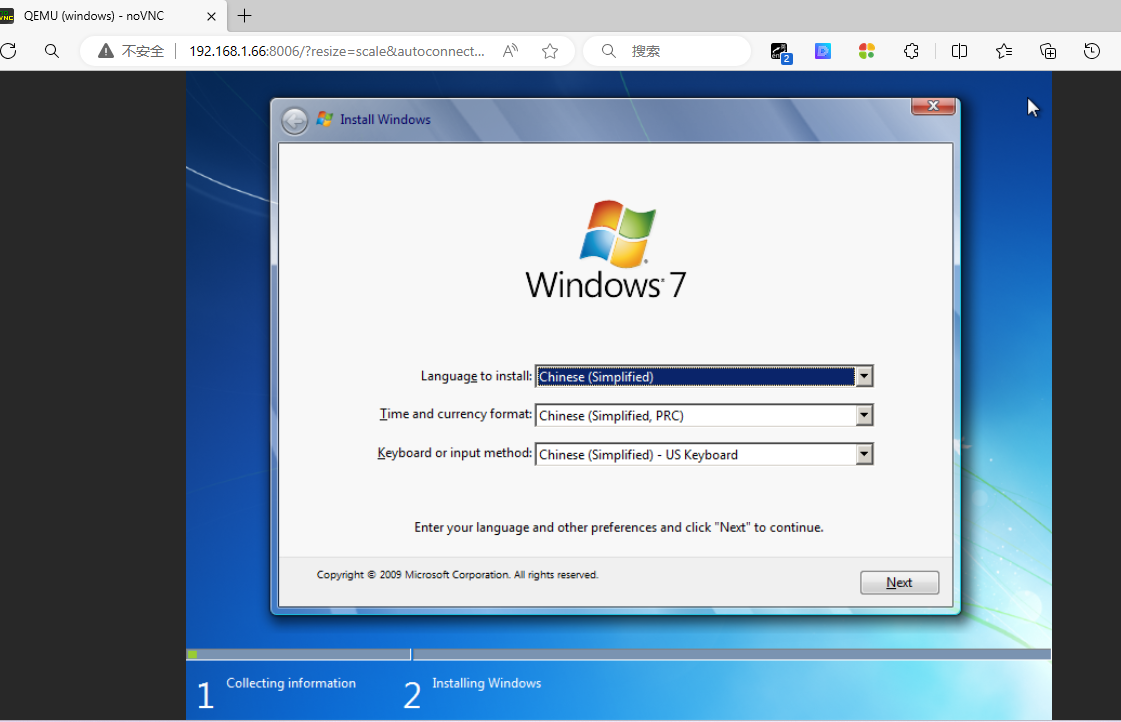Open the black extension with badge 2

(x=780, y=51)
